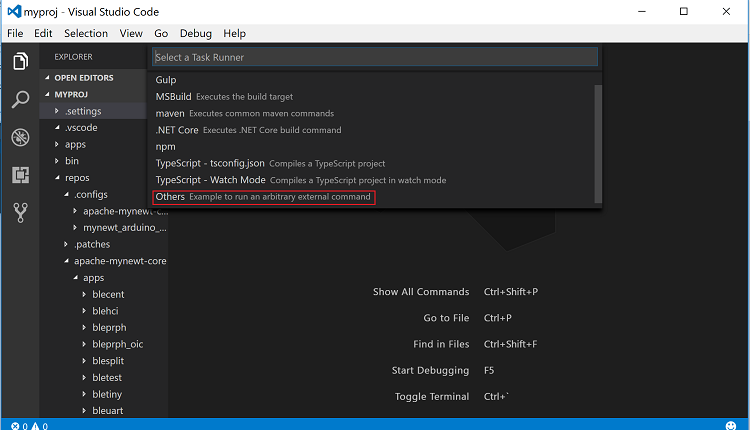750x430 pixels.
Task: Open the Source Control git icon
Action: point(20,212)
